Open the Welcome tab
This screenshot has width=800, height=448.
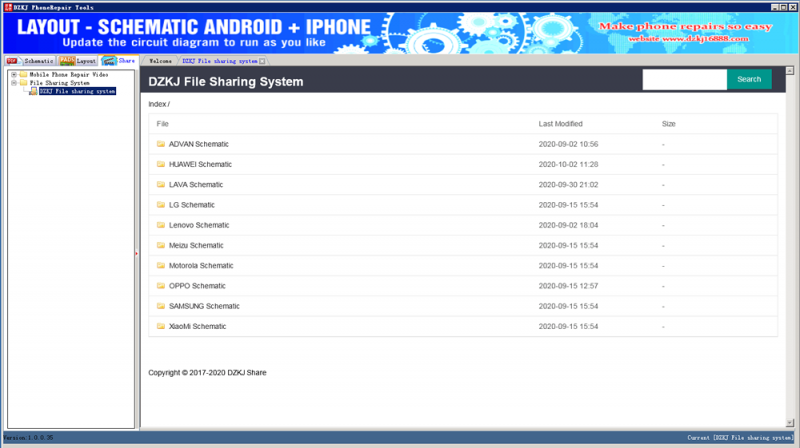coord(160,61)
